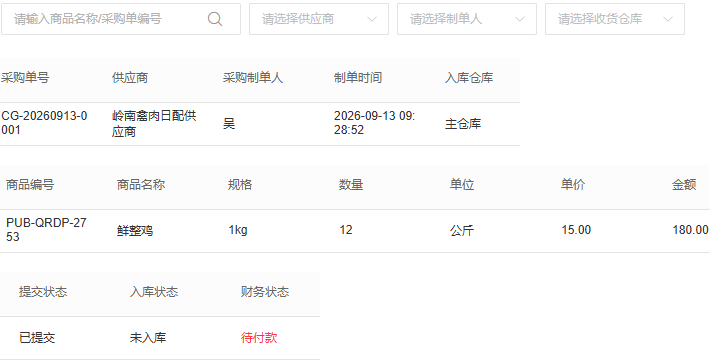Click the 入库仓库 column header
The height and width of the screenshot is (361, 710).
[469, 78]
